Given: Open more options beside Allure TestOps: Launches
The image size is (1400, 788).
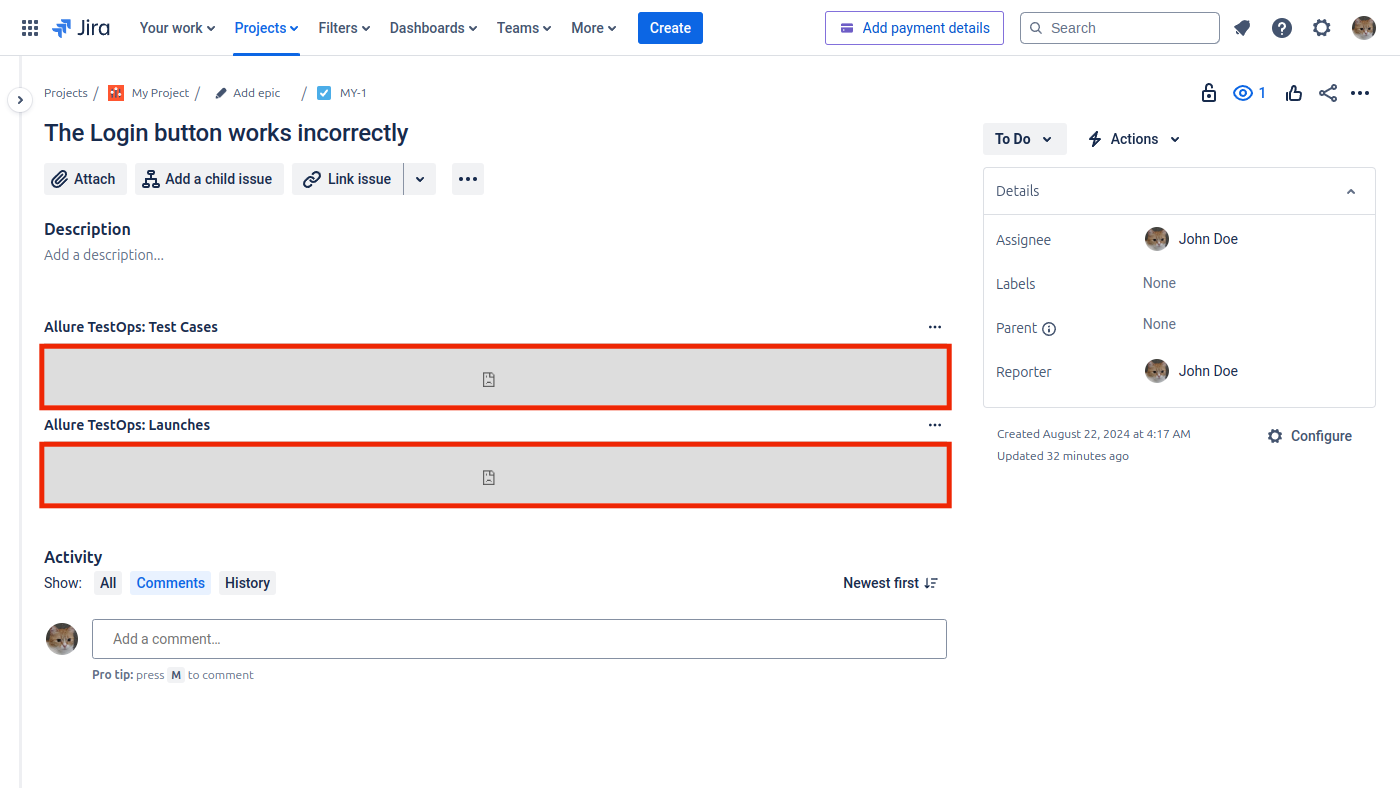Looking at the screenshot, I should pyautogui.click(x=935, y=425).
